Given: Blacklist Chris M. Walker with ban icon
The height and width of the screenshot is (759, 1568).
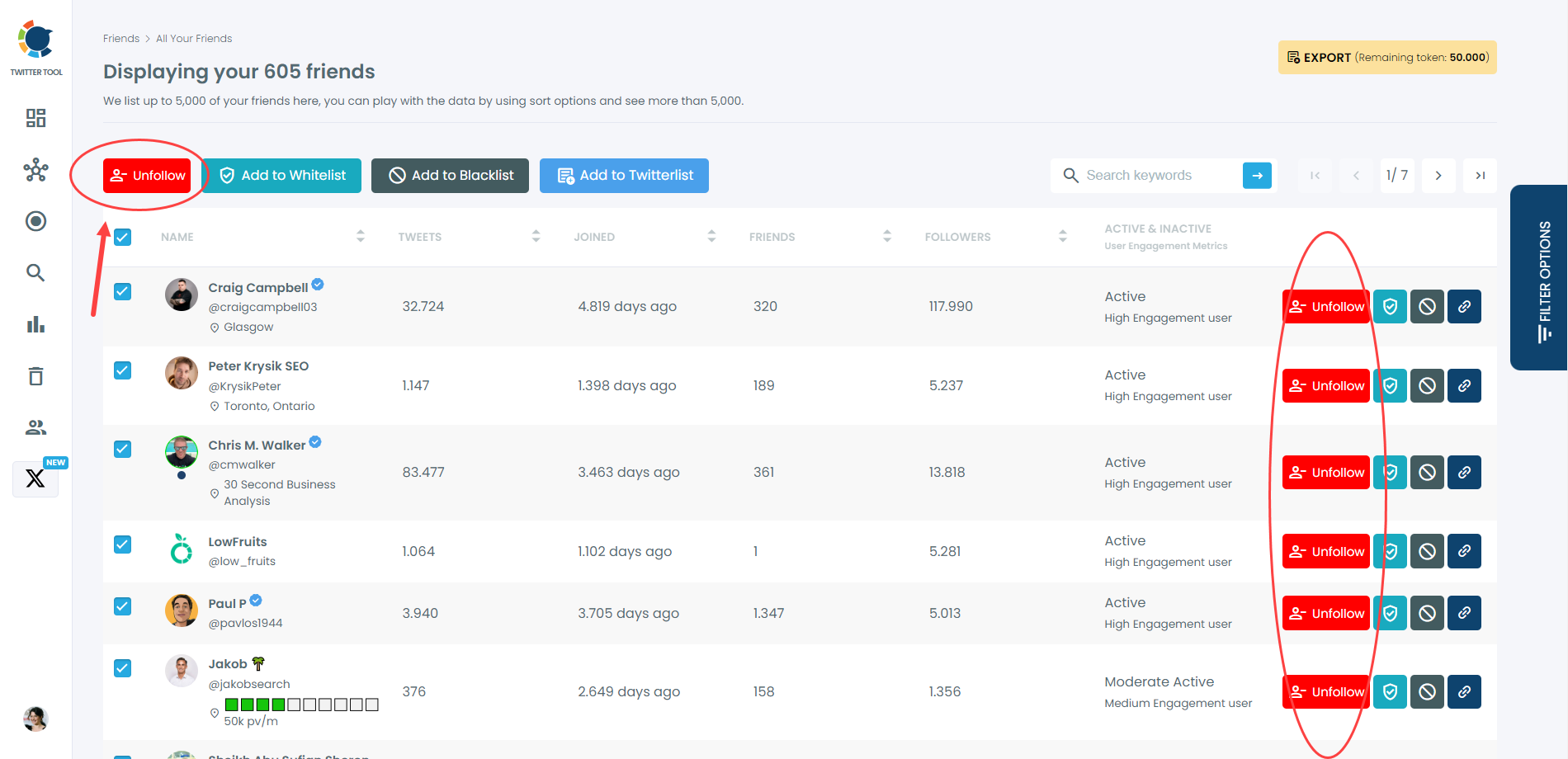Looking at the screenshot, I should [x=1428, y=473].
